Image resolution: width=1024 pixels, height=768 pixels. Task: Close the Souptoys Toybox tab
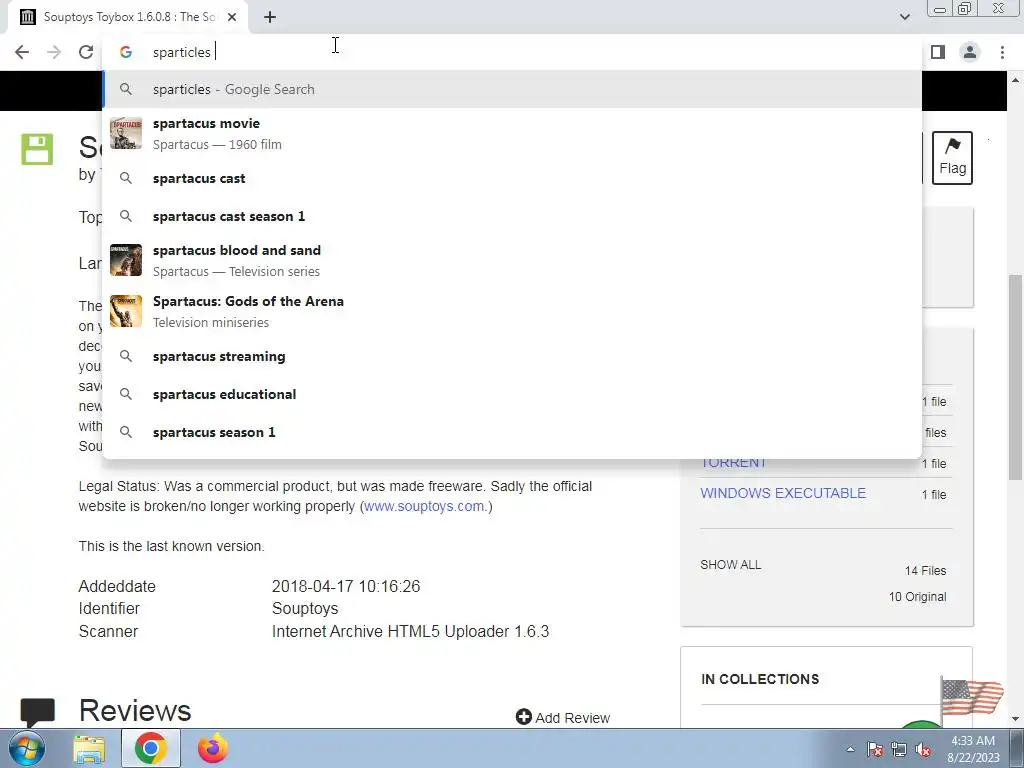[232, 17]
